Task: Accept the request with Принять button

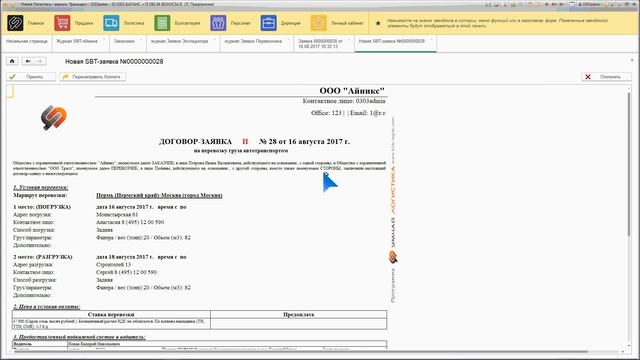Action: 31,77
